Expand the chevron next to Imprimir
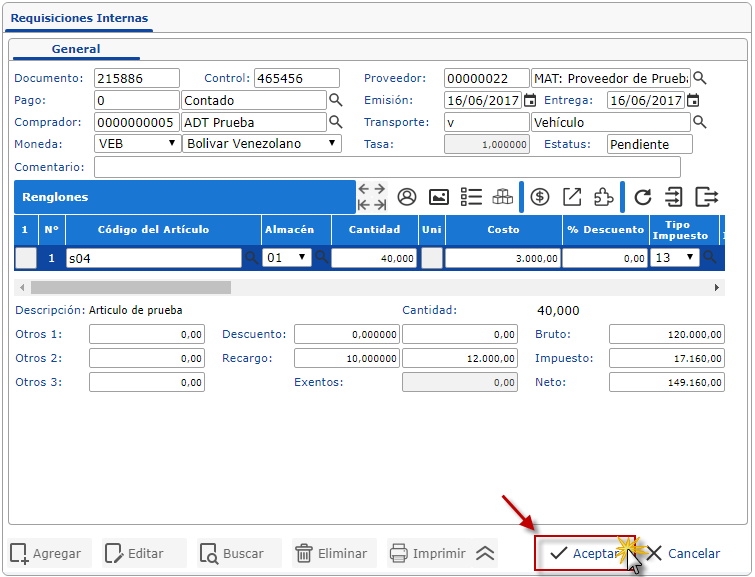The image size is (755, 577). coord(485,553)
